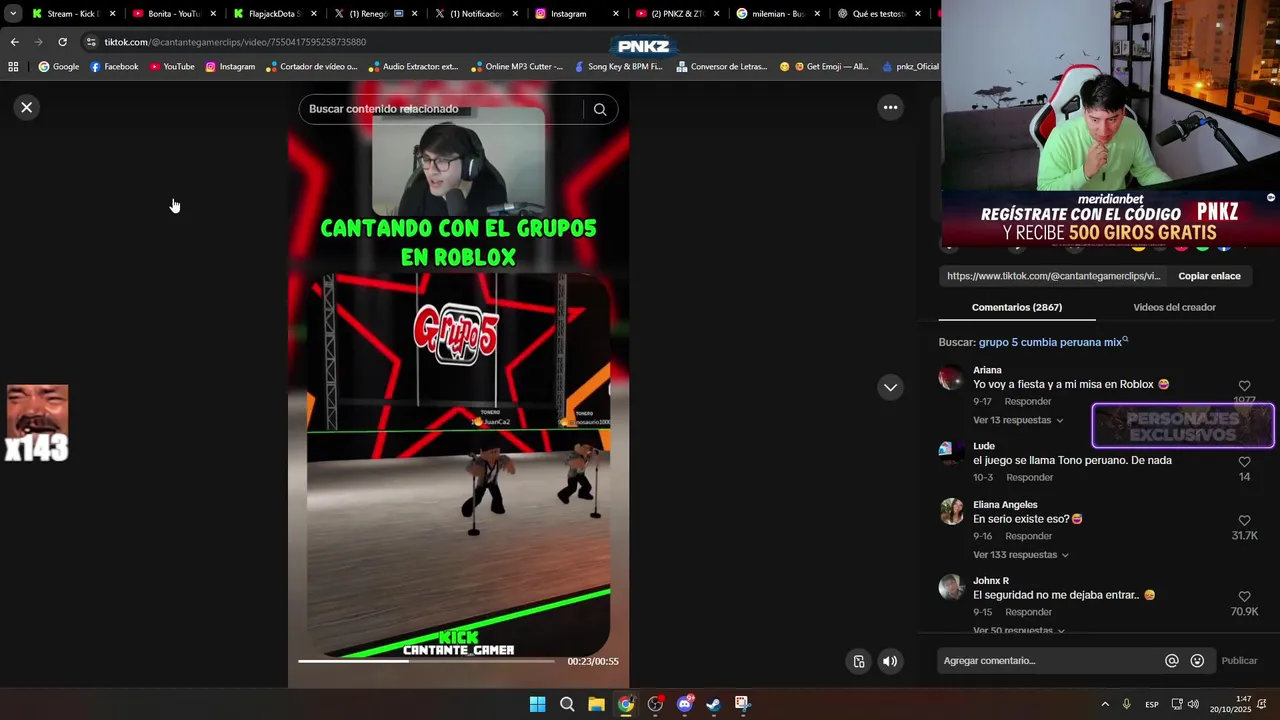Open the Google bookmark
Viewport: 1280px width, 720px height.
[59, 67]
